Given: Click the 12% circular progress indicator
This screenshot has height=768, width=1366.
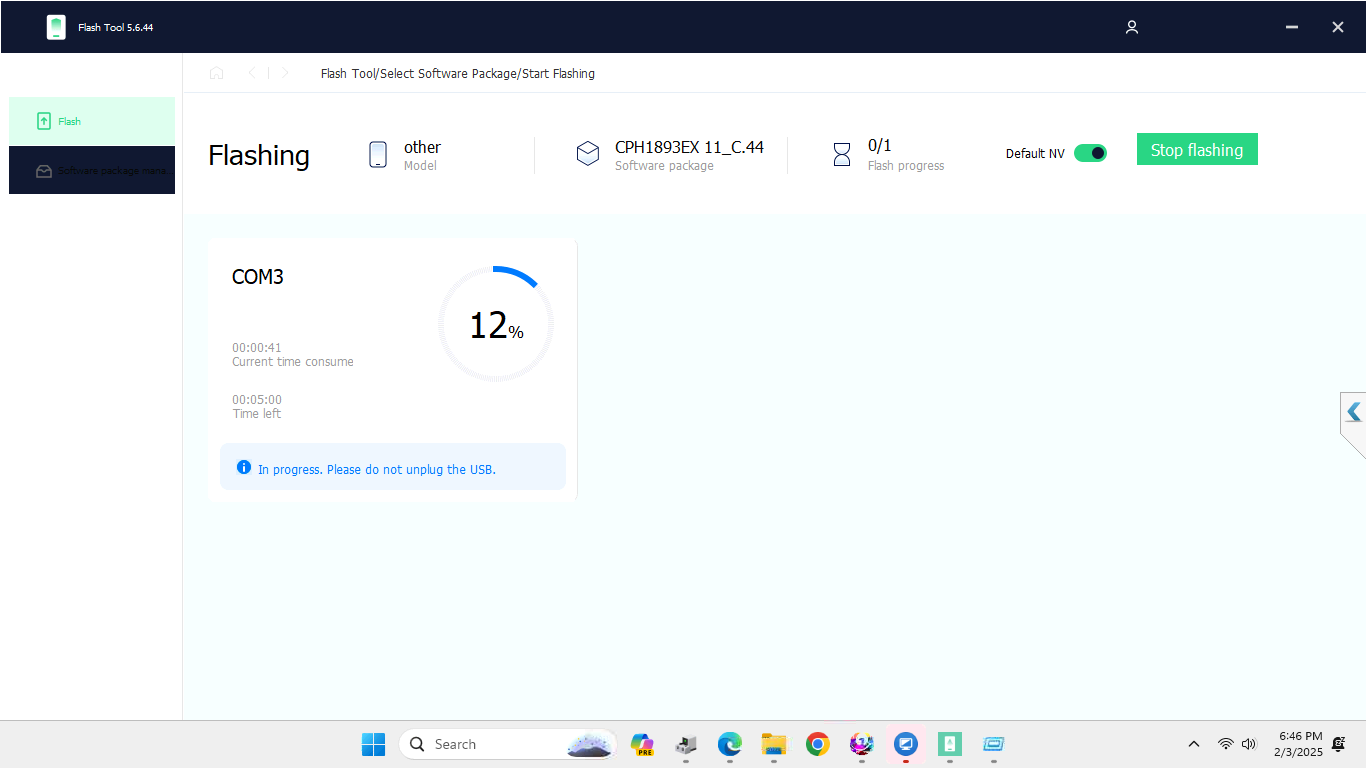Looking at the screenshot, I should coord(495,324).
